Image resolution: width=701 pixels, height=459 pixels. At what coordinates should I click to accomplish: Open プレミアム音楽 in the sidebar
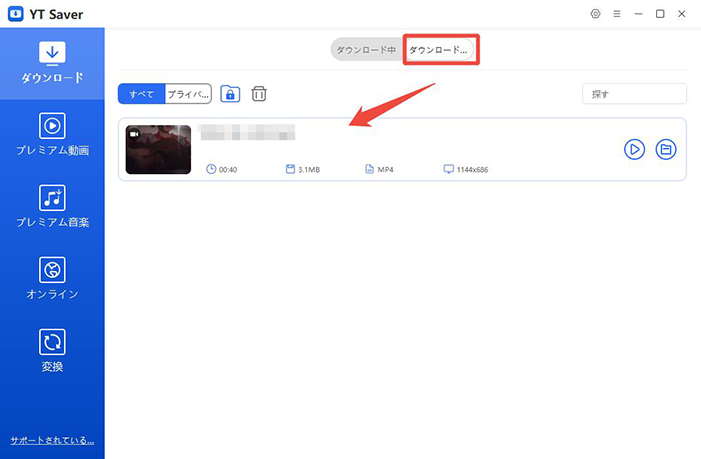(x=52, y=206)
